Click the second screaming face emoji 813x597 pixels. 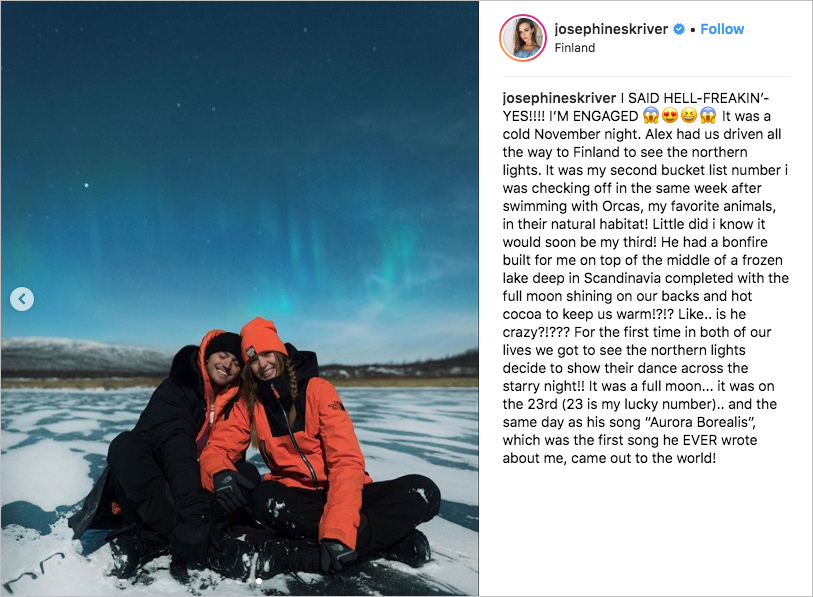pos(708,115)
